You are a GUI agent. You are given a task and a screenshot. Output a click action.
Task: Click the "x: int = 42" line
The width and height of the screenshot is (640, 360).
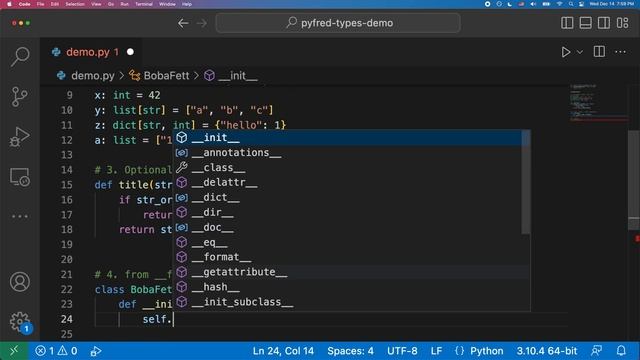127,95
